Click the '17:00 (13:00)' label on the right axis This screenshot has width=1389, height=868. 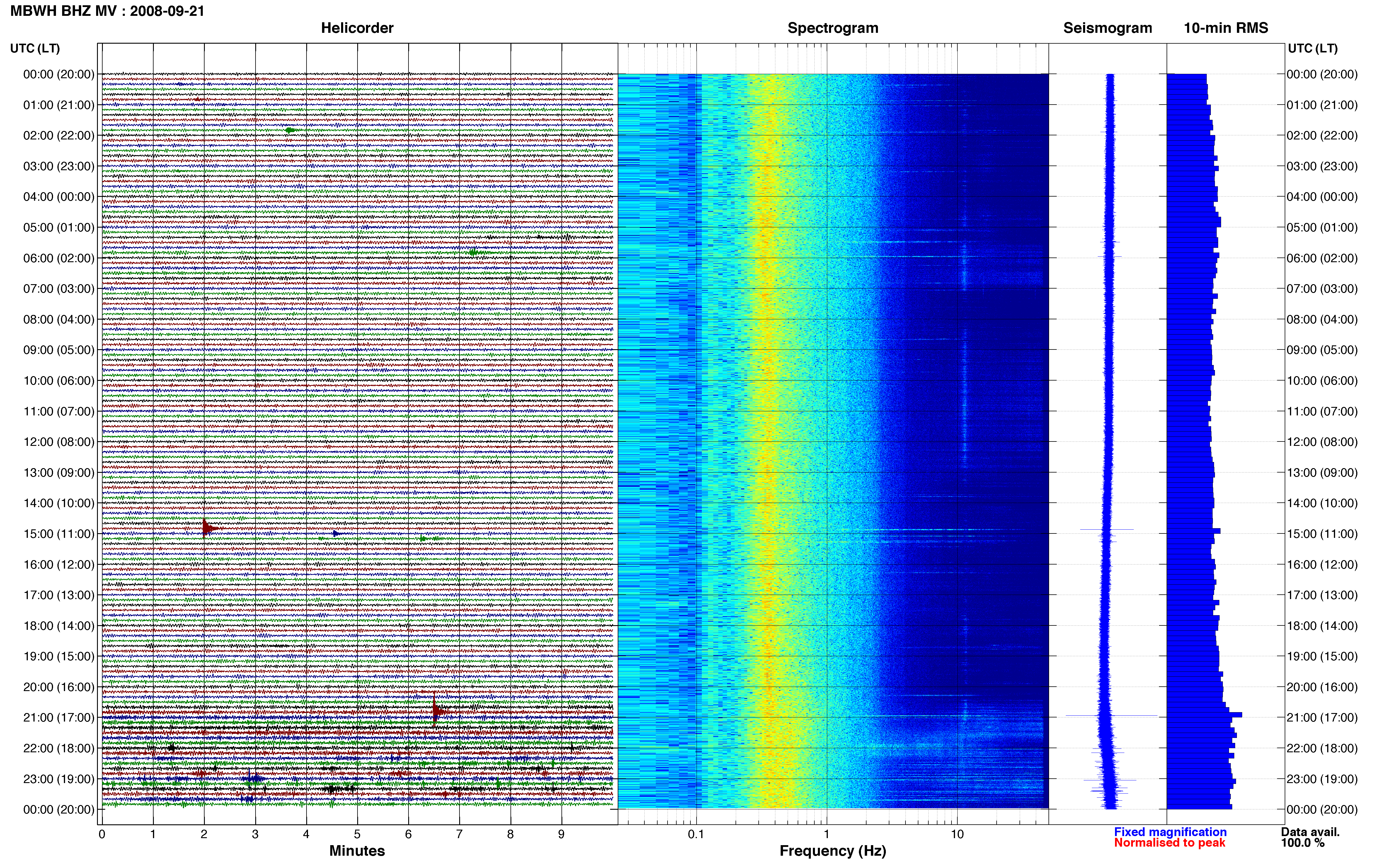pos(1322,595)
